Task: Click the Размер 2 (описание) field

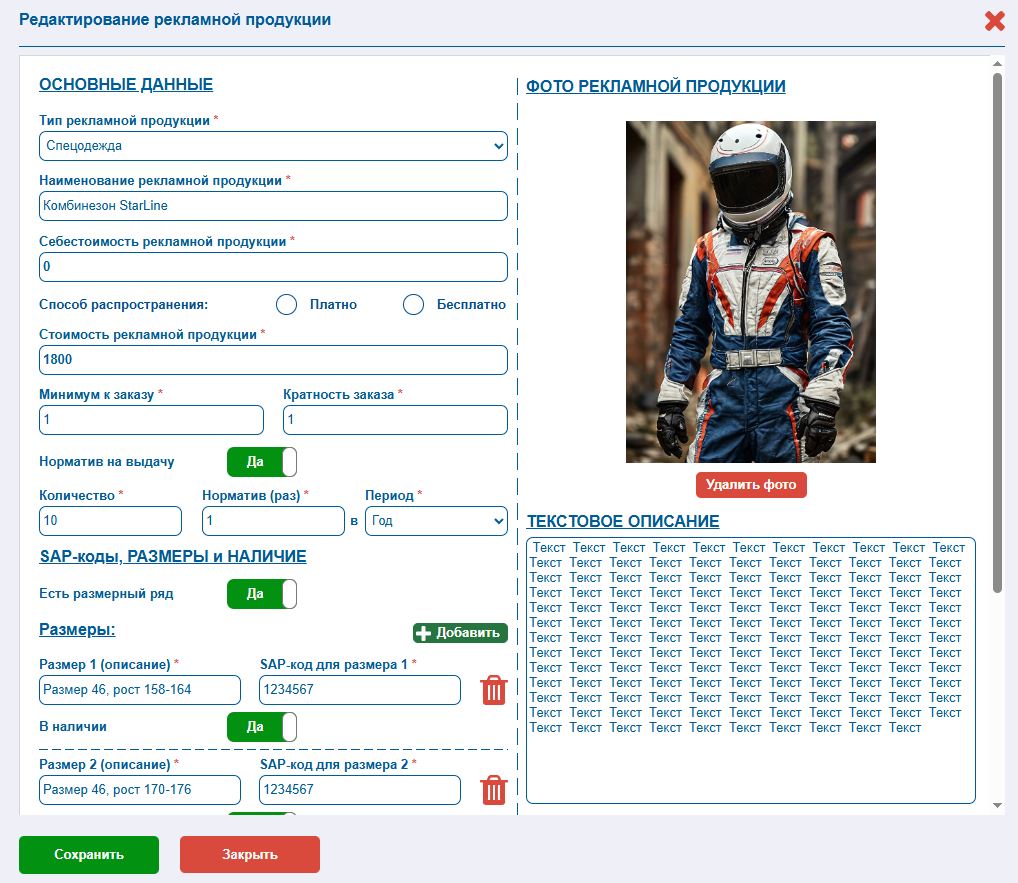Action: point(140,790)
